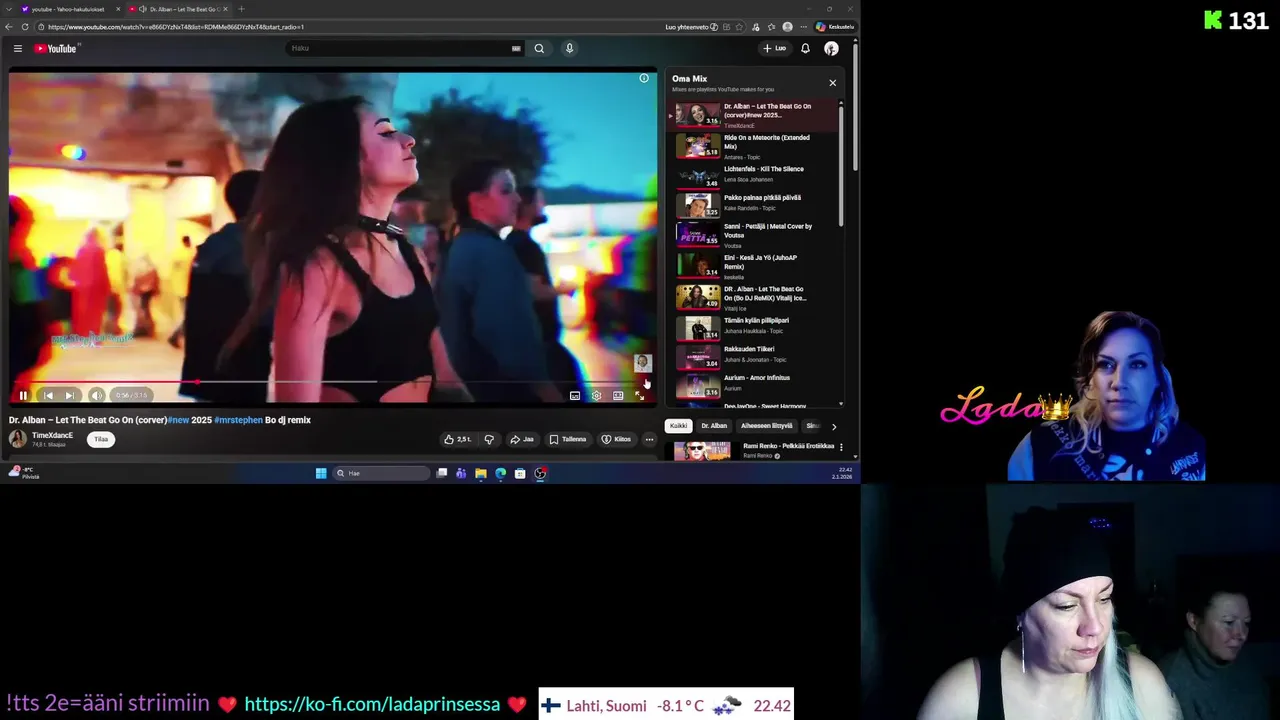This screenshot has height=720, width=1280.
Task: Open YouTube notifications bell
Action: 805,48
